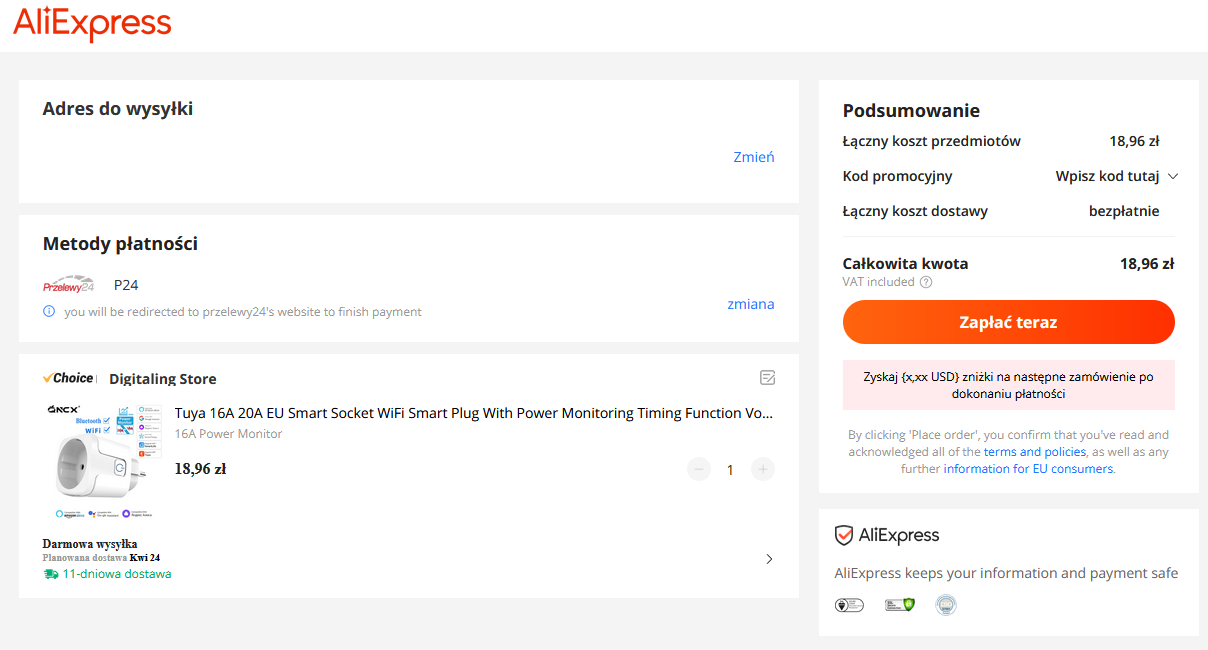The height and width of the screenshot is (650, 1208).
Task: Click the product price 18,96 zł
Action: coord(200,469)
